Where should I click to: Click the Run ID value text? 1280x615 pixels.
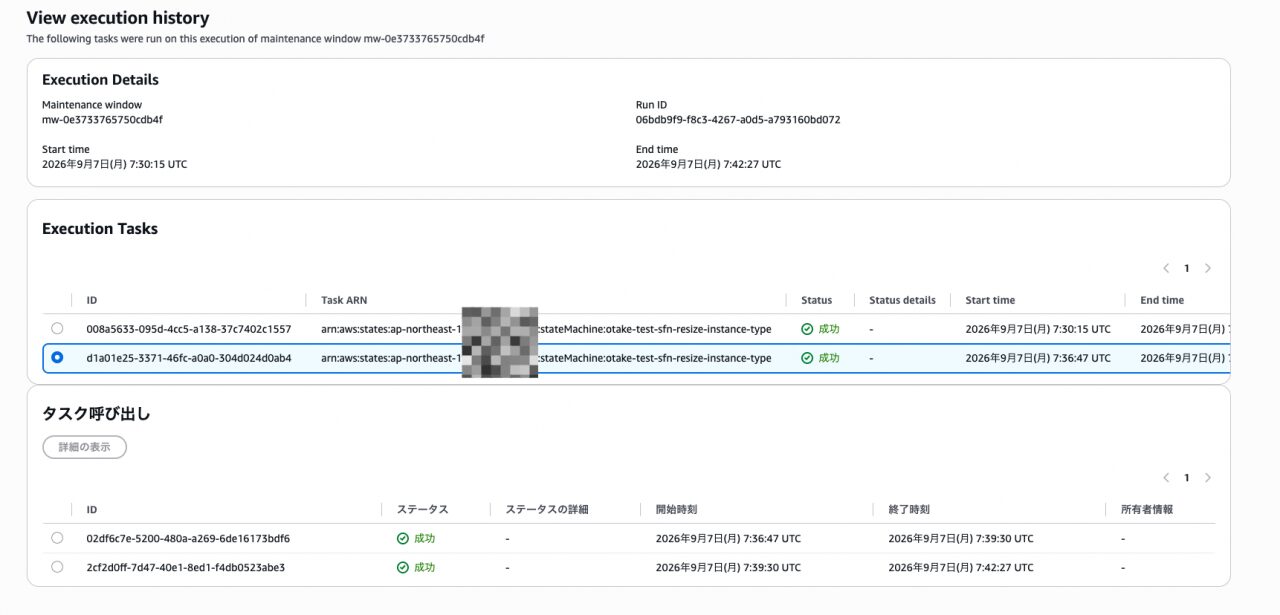tap(738, 119)
